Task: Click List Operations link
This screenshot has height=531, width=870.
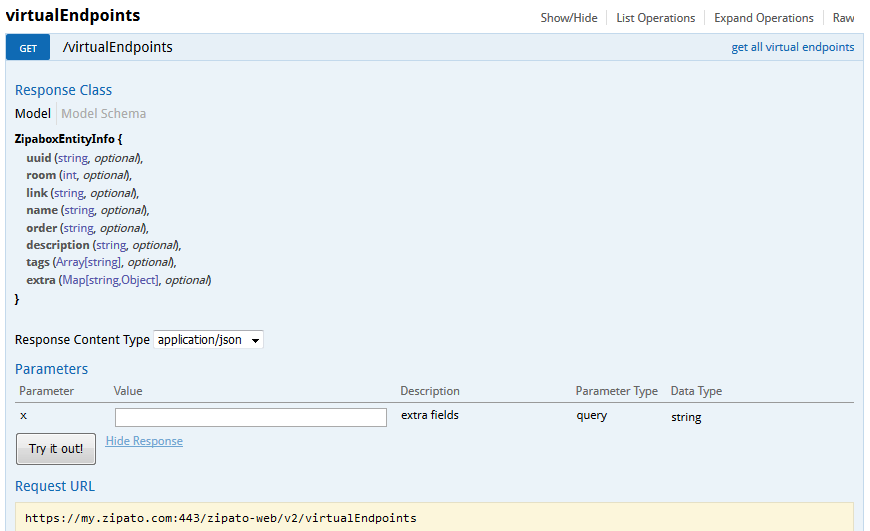Action: (655, 18)
